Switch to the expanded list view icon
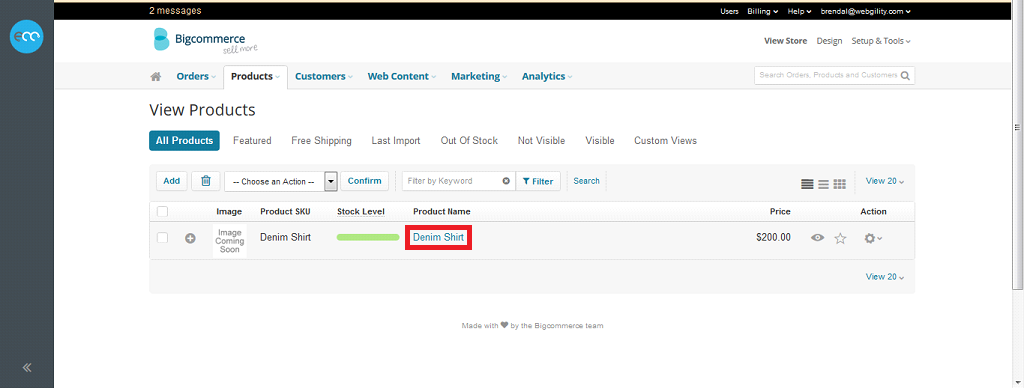Image resolution: width=1024 pixels, height=388 pixels. click(807, 184)
